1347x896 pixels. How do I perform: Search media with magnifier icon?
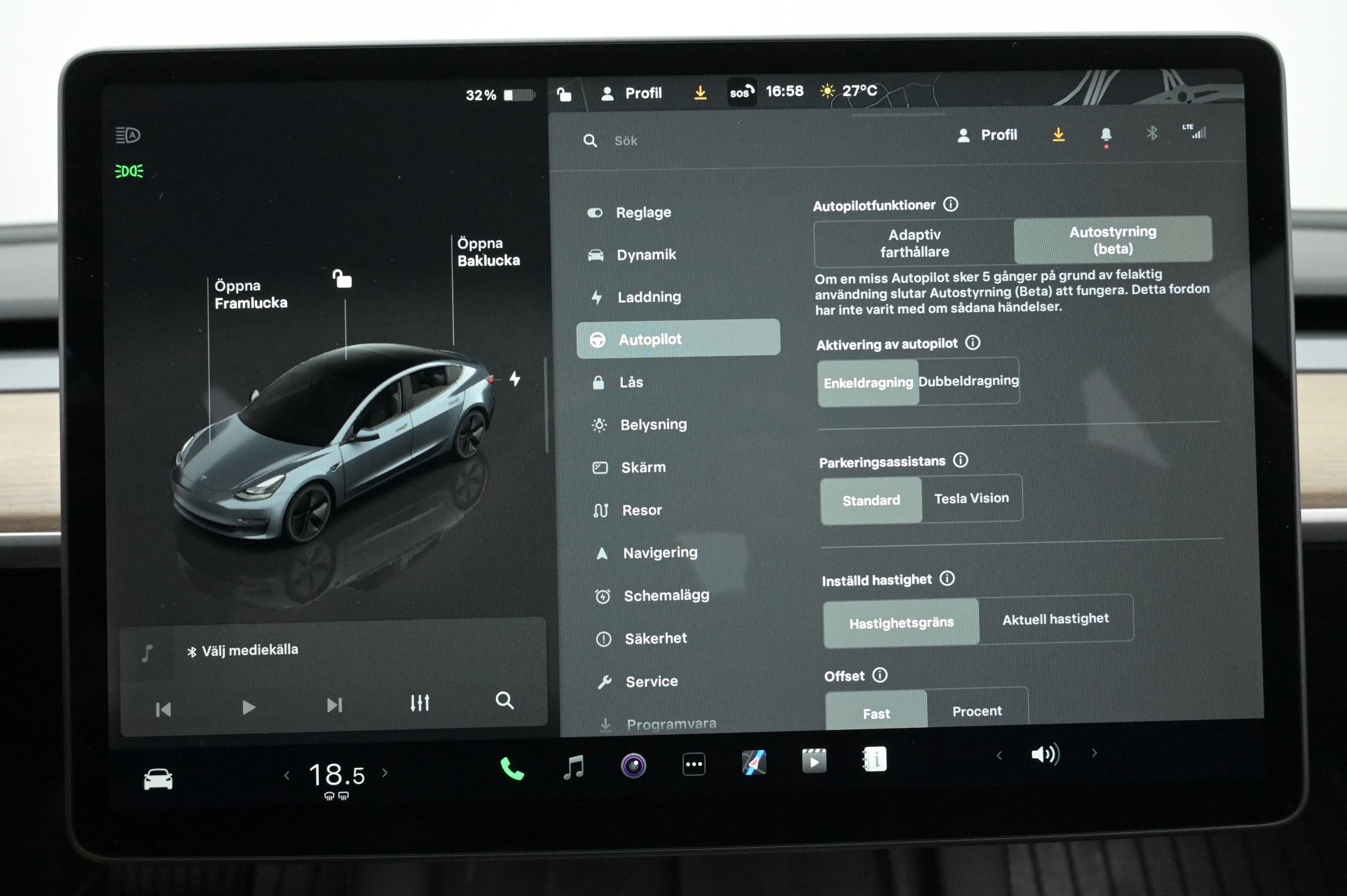[x=504, y=700]
